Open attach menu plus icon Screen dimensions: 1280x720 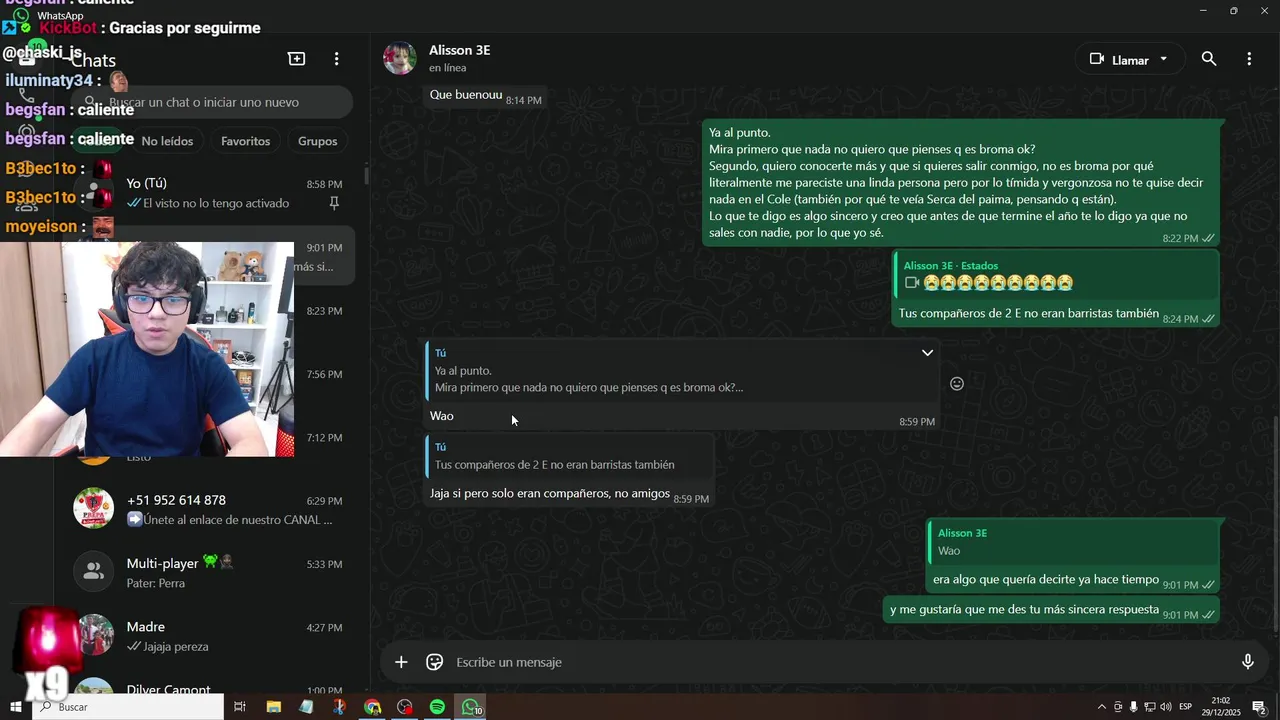coord(401,662)
